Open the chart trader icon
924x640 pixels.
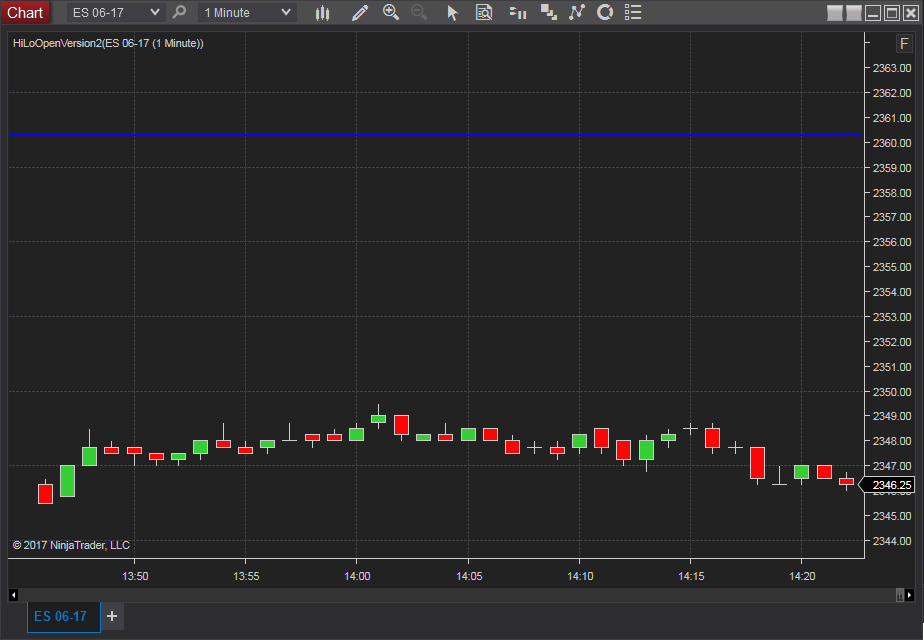coord(517,12)
